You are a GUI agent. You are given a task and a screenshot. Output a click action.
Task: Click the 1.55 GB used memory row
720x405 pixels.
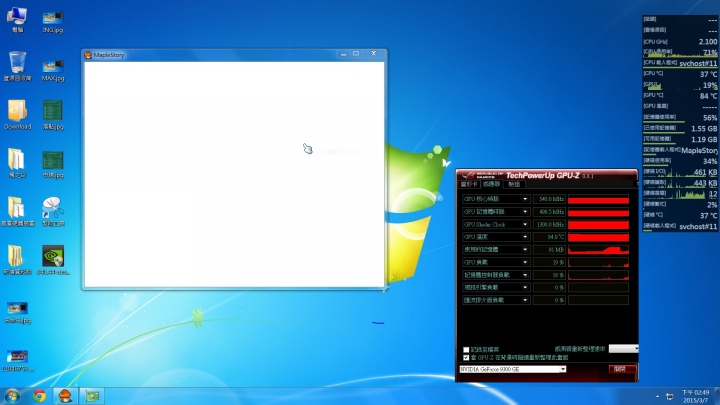pyautogui.click(x=680, y=129)
